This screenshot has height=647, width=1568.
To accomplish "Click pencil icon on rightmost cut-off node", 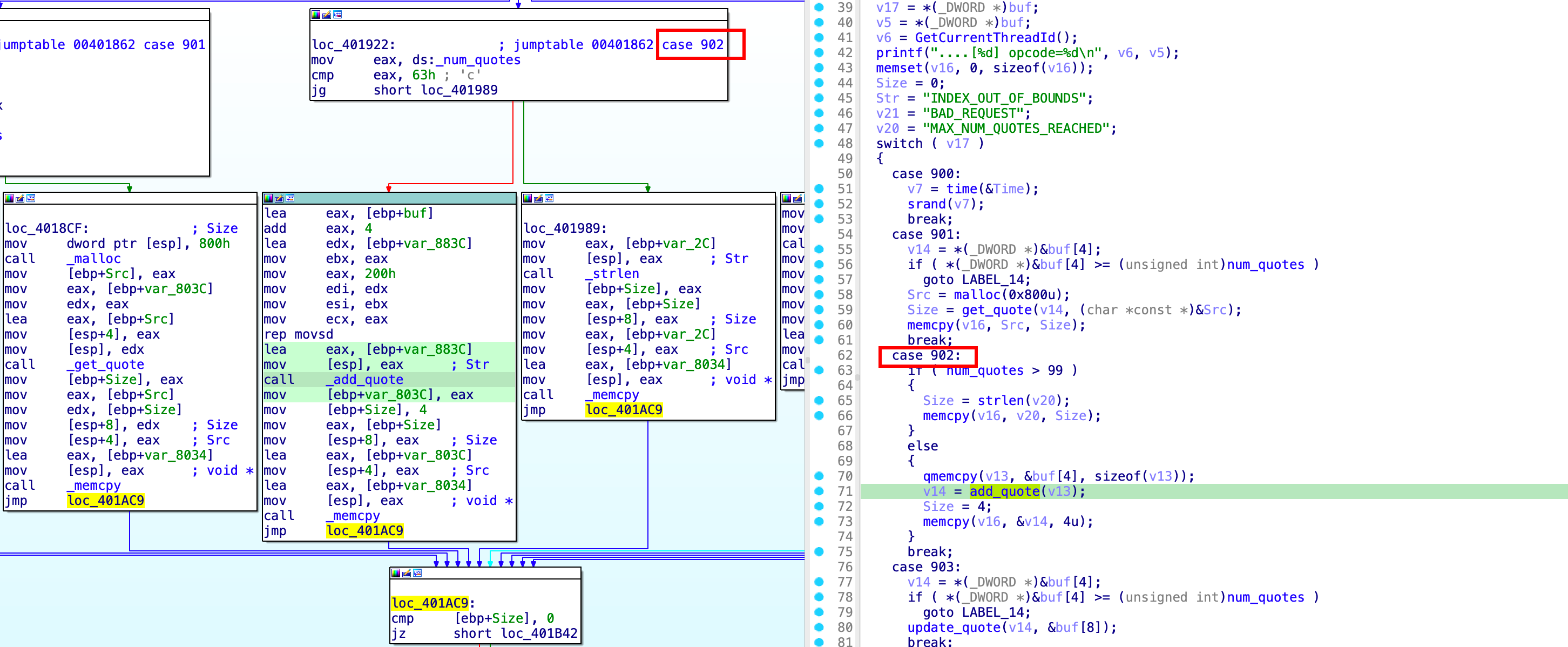I will coord(798,198).
